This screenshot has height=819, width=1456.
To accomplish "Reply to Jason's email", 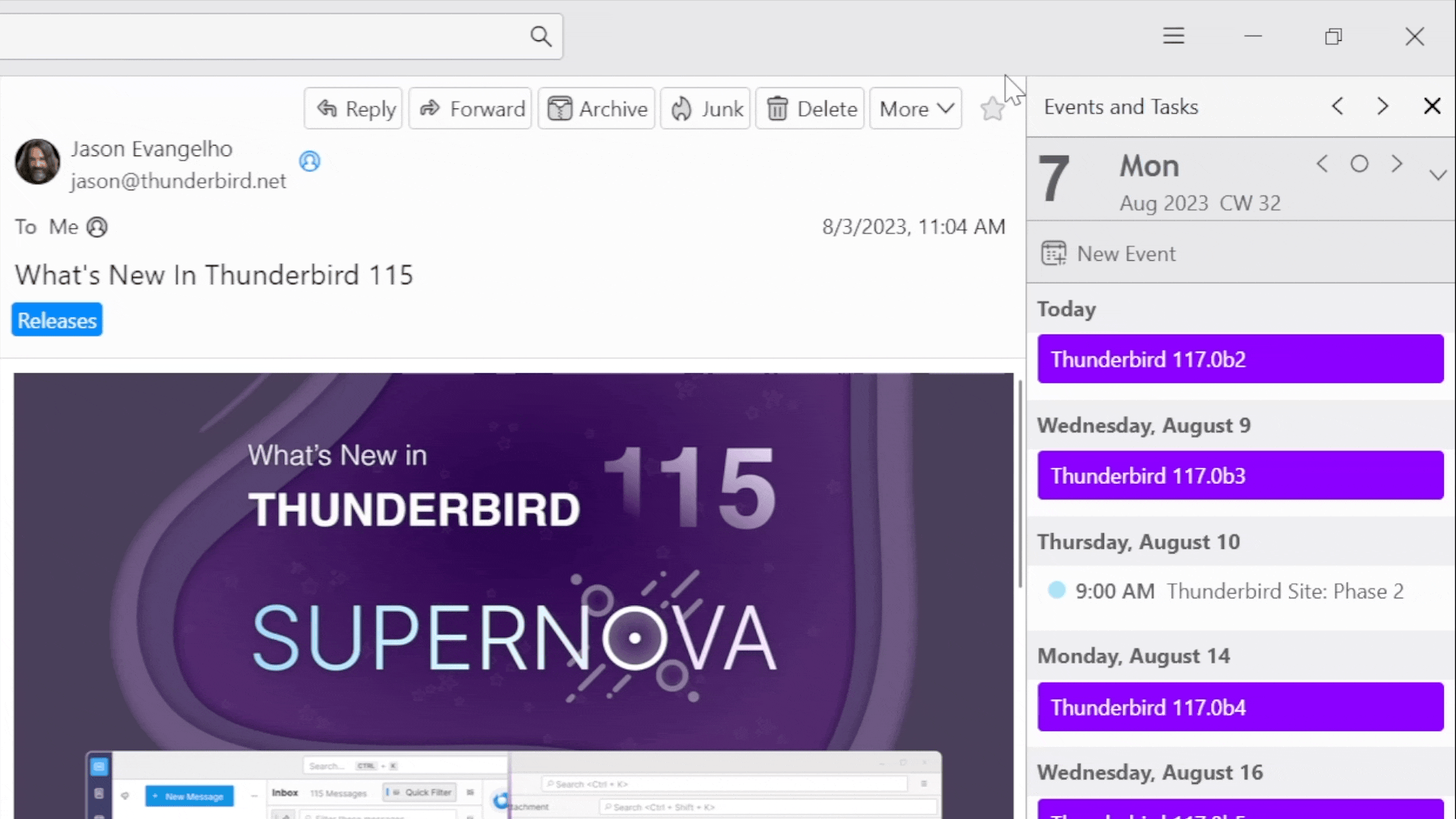I will (353, 108).
